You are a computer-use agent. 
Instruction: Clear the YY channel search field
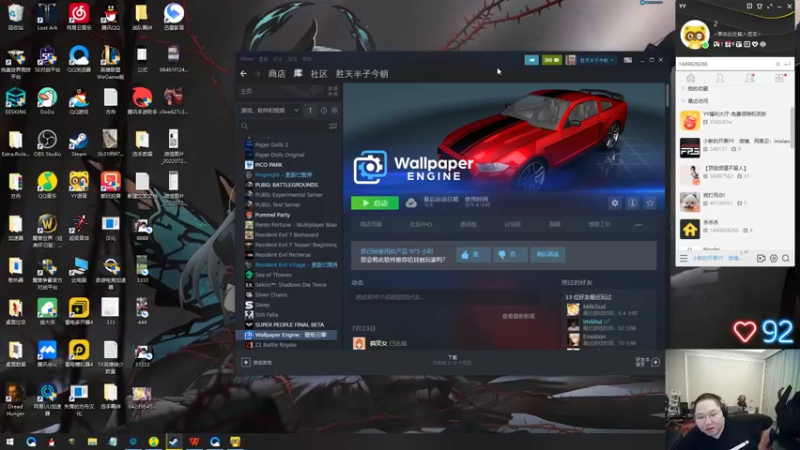coord(778,64)
